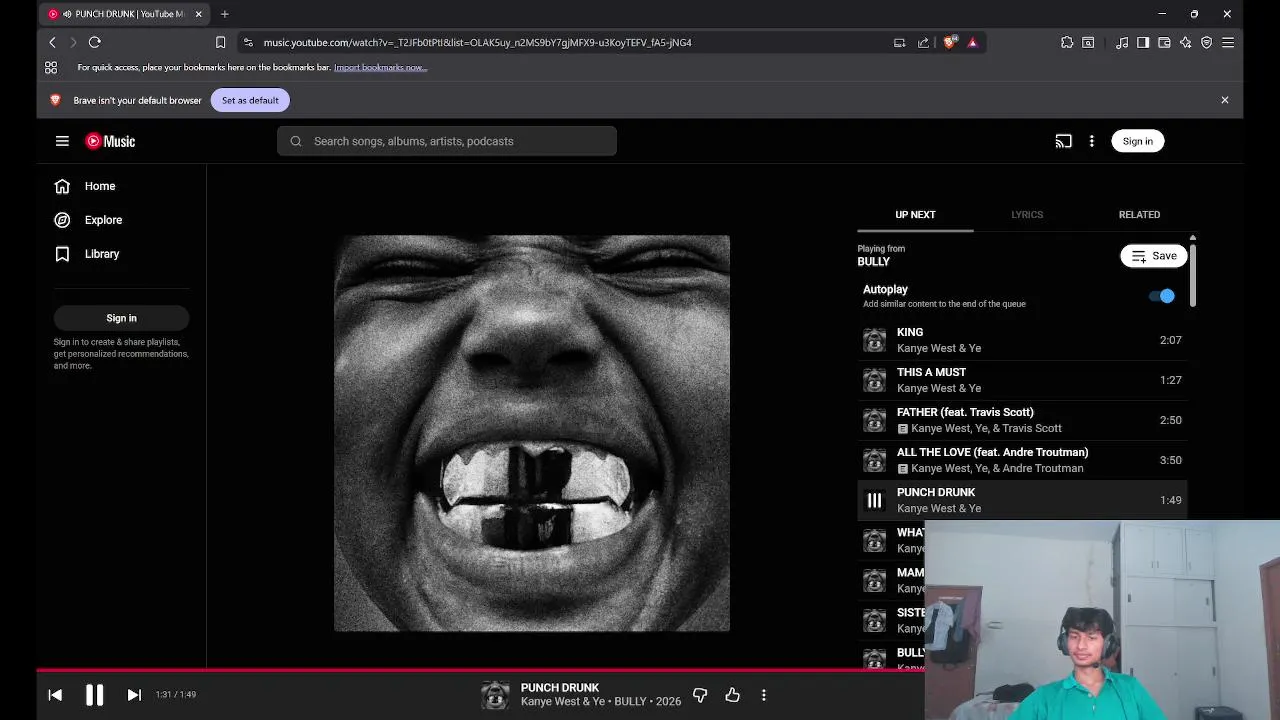This screenshot has width=1280, height=720.
Task: Close the PUNCH DRUNK YouTube Music tab
Action: (x=198, y=14)
